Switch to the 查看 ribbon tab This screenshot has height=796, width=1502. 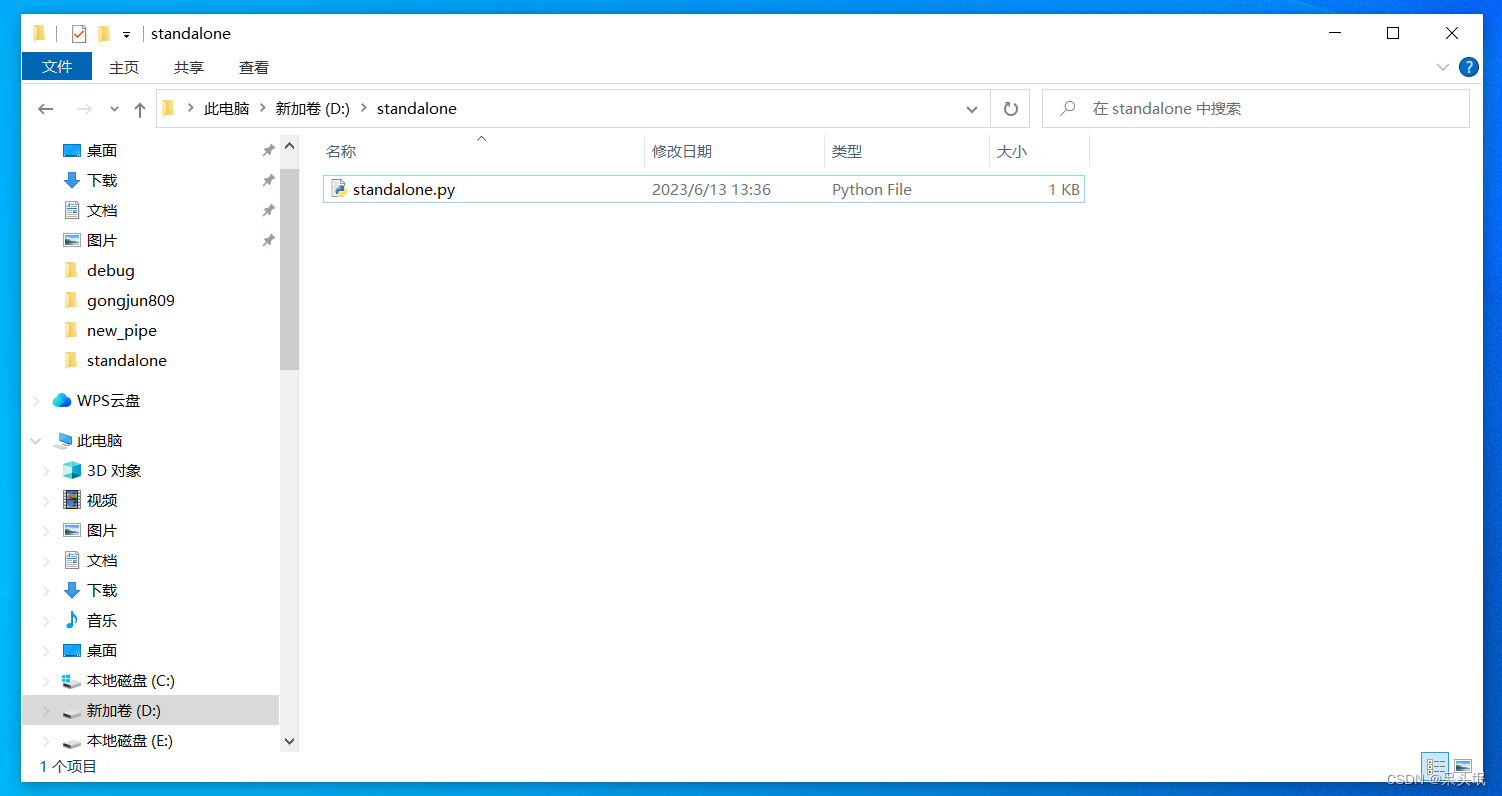[254, 68]
